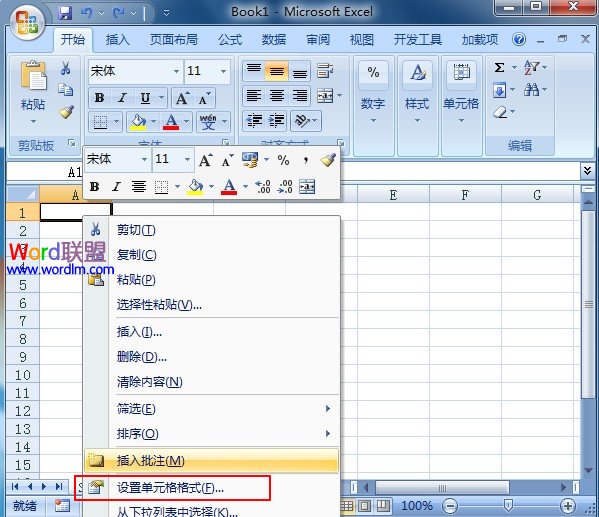Click the Office button logo
599x517 pixels.
click(27, 23)
